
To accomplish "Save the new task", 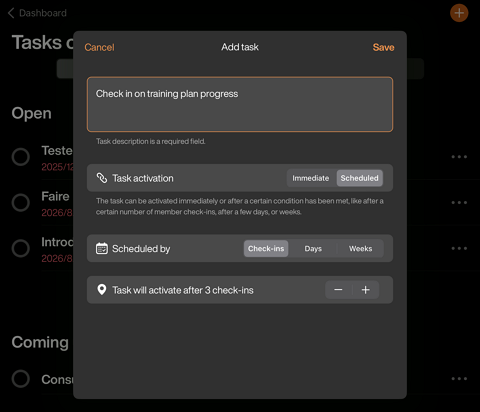I will [x=383, y=47].
